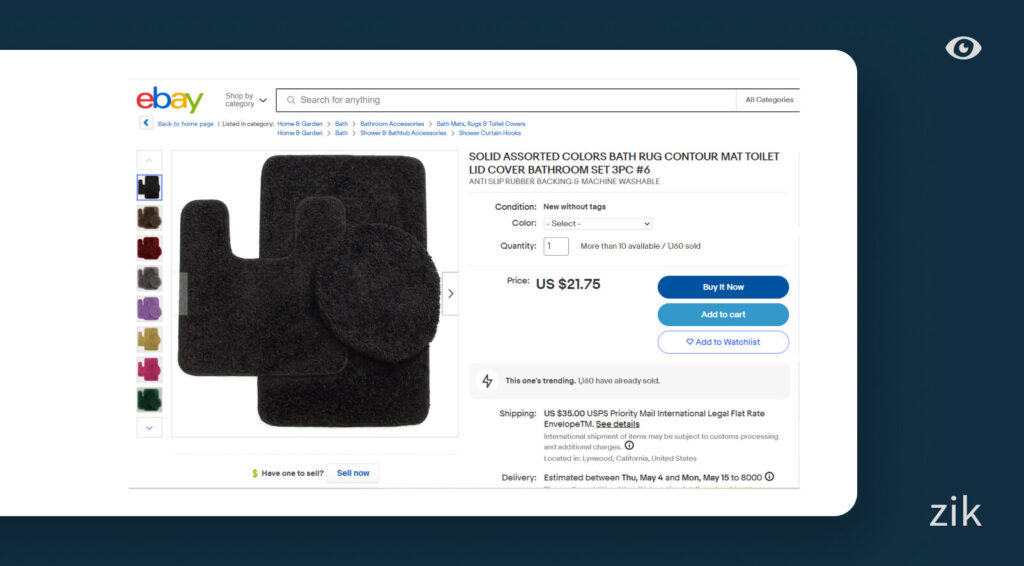Click the back arrow to home page
The image size is (1024, 566).
(x=146, y=123)
